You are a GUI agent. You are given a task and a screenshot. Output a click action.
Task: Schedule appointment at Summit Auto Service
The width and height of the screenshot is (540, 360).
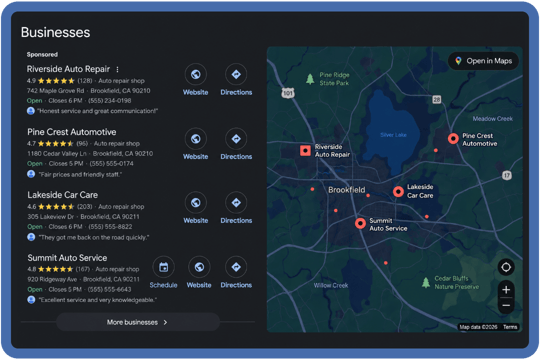(x=164, y=267)
